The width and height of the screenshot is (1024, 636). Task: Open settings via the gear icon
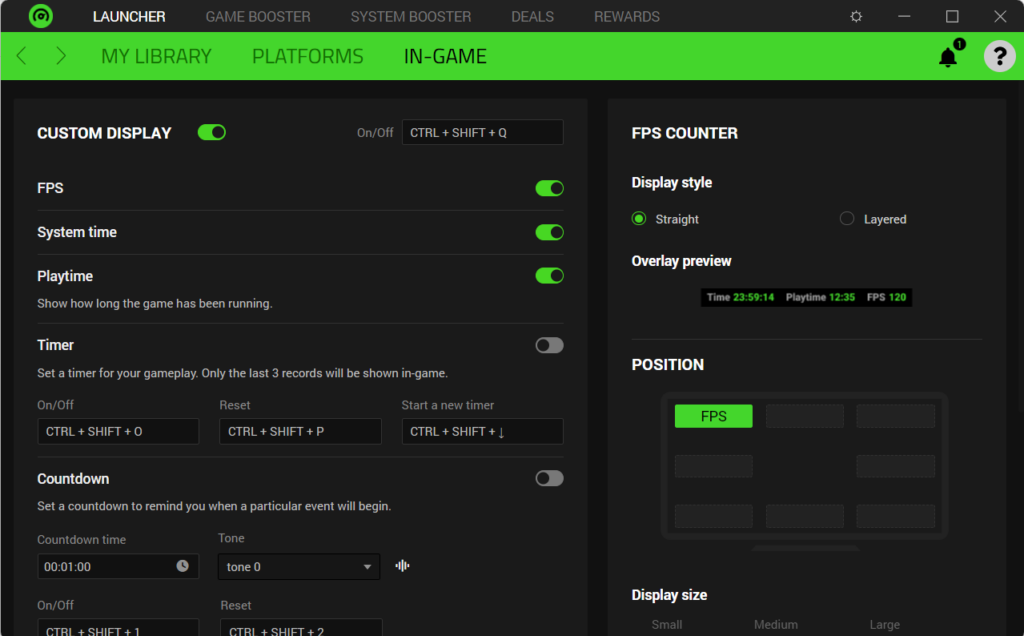pos(856,17)
